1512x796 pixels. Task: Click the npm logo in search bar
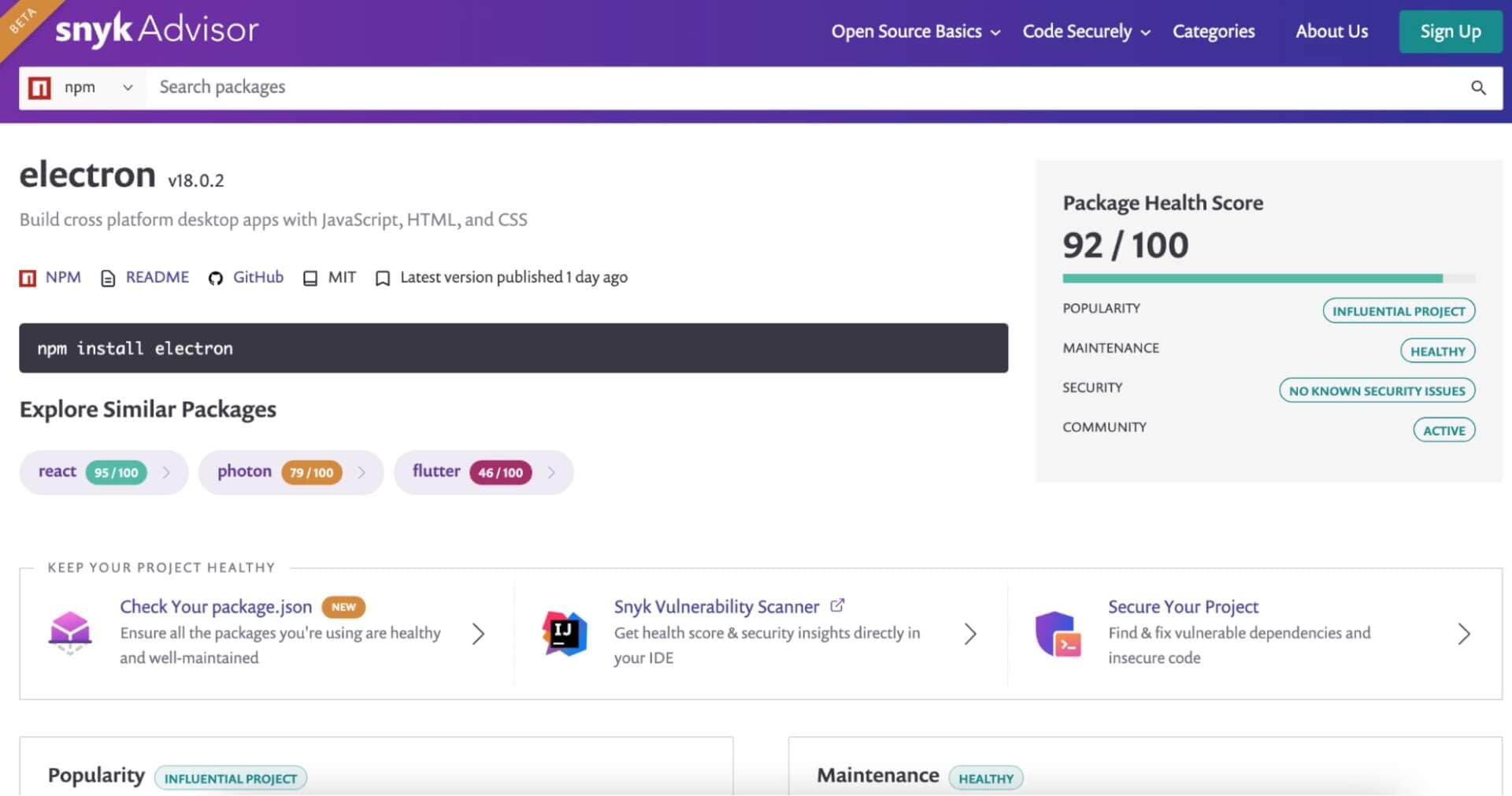tap(39, 87)
